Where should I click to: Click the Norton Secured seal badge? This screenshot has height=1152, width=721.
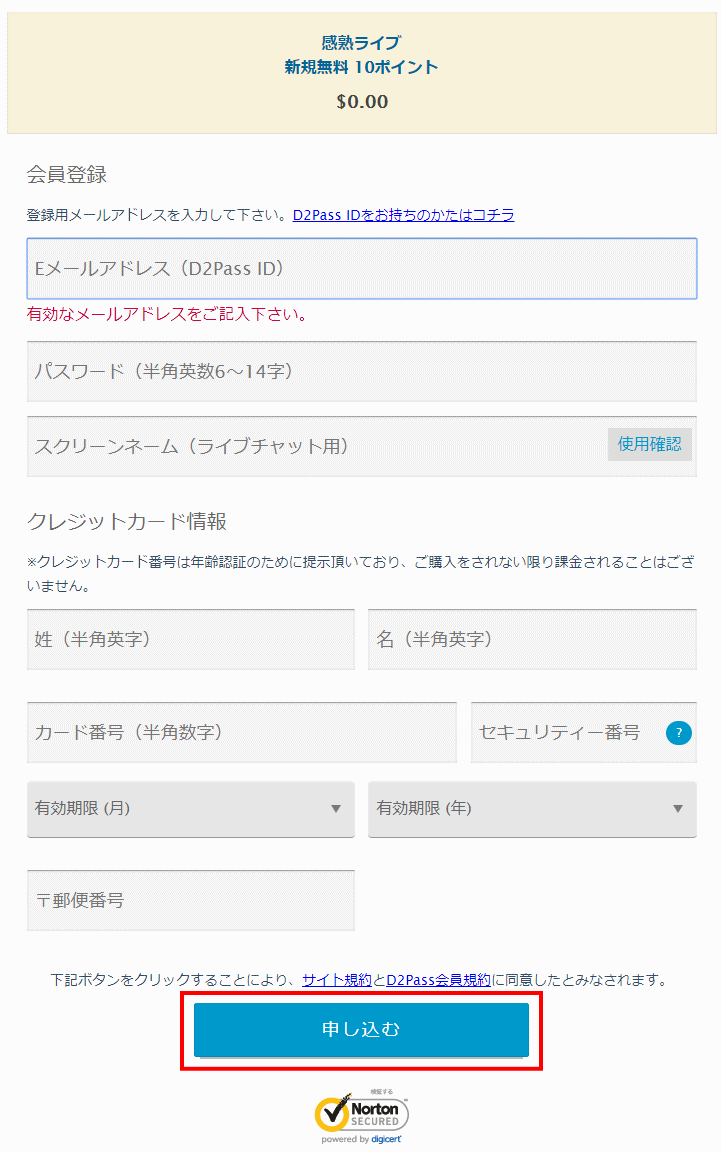pyautogui.click(x=361, y=1114)
